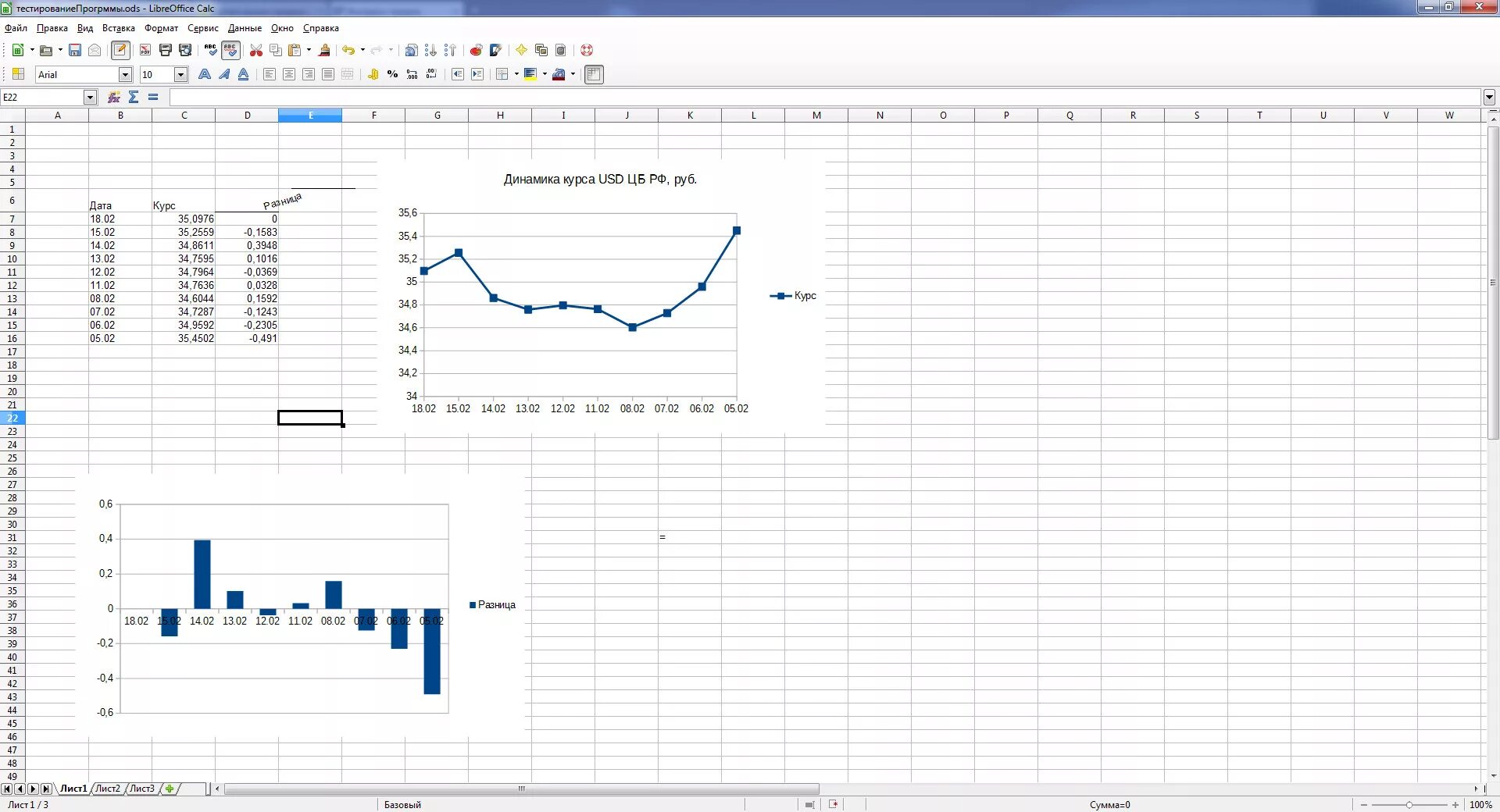Save the document with the floppy icon
Image resolution: width=1500 pixels, height=812 pixels.
pyautogui.click(x=75, y=50)
